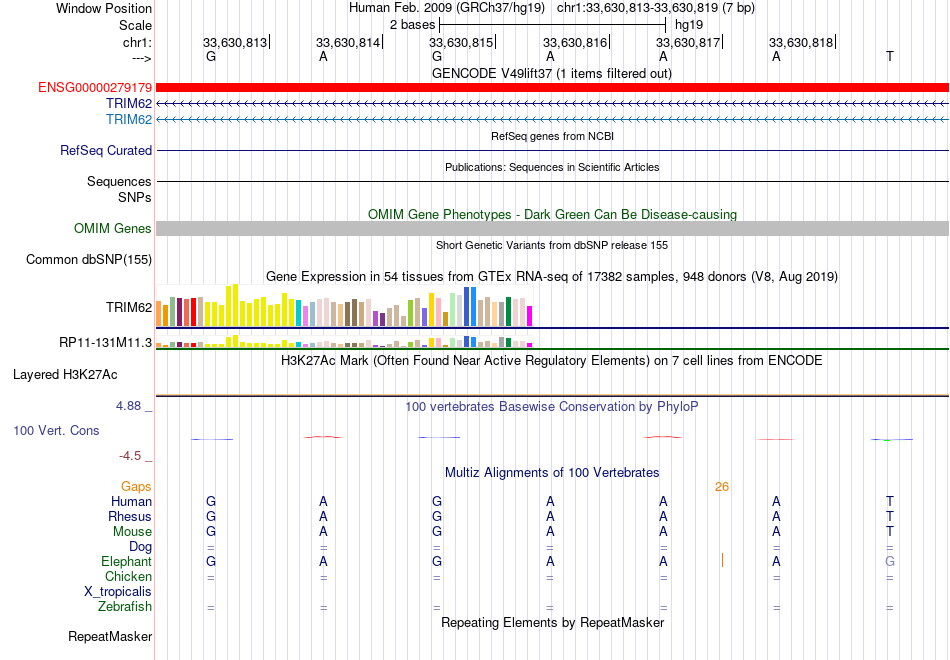950x660 pixels.
Task: Click the 33,630,815 base position ruler
Action: coord(461,42)
